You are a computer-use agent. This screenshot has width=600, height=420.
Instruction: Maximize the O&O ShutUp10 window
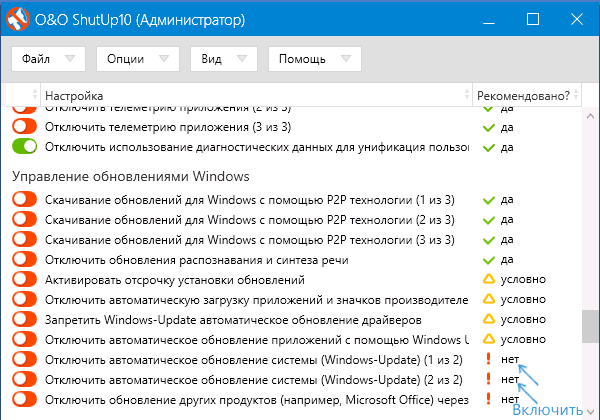click(x=533, y=19)
